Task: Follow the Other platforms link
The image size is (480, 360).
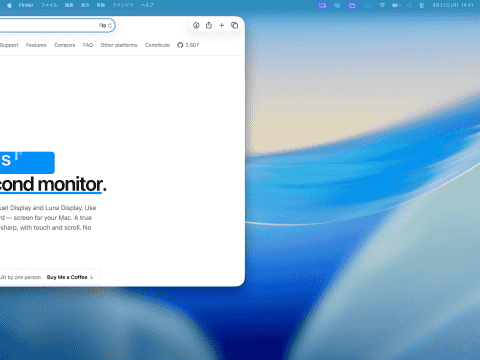Action: pyautogui.click(x=119, y=45)
